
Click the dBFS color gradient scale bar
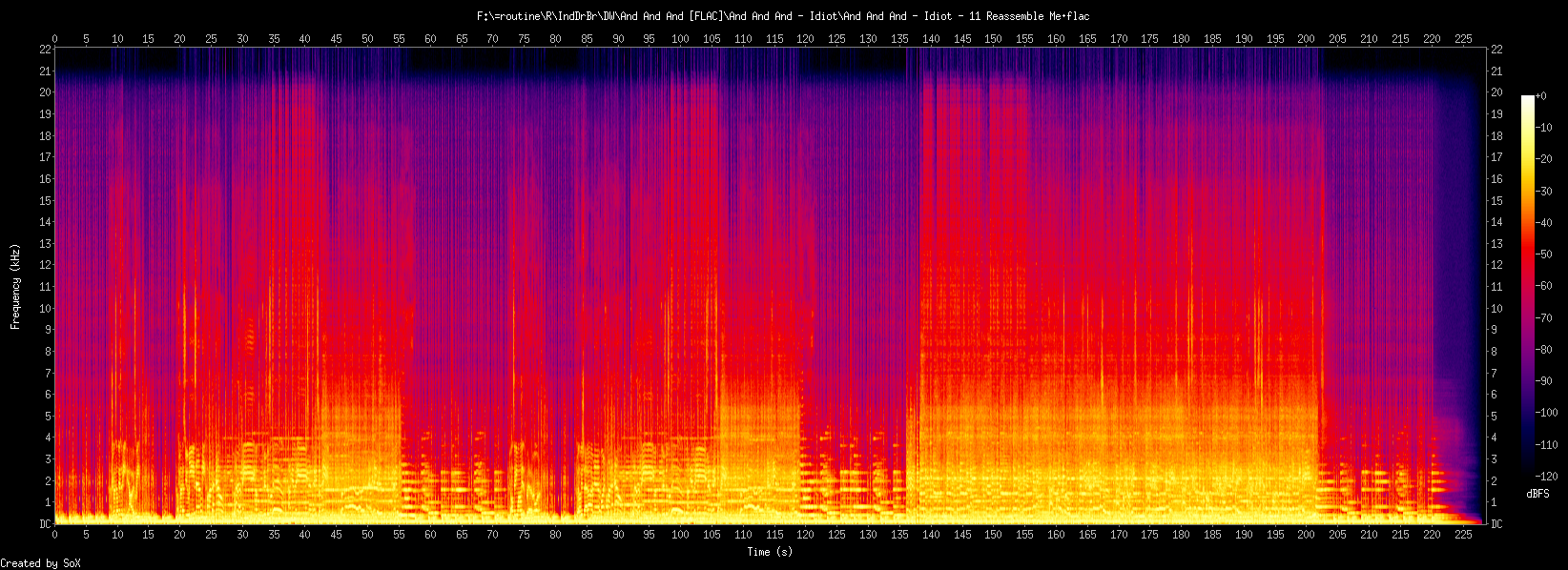tap(1528, 286)
